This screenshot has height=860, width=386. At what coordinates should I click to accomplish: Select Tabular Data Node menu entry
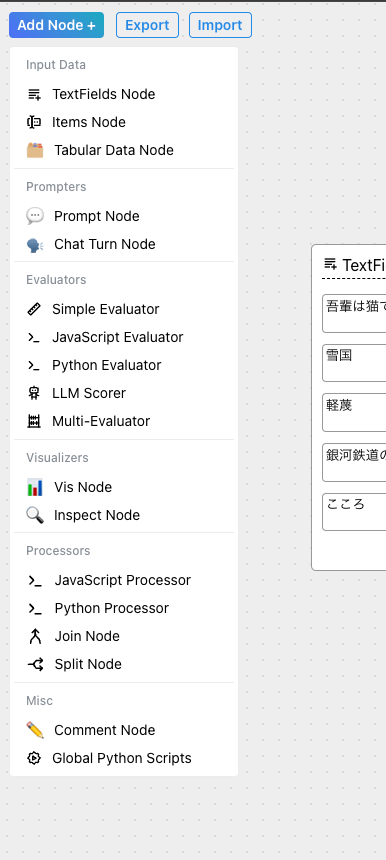(x=124, y=150)
